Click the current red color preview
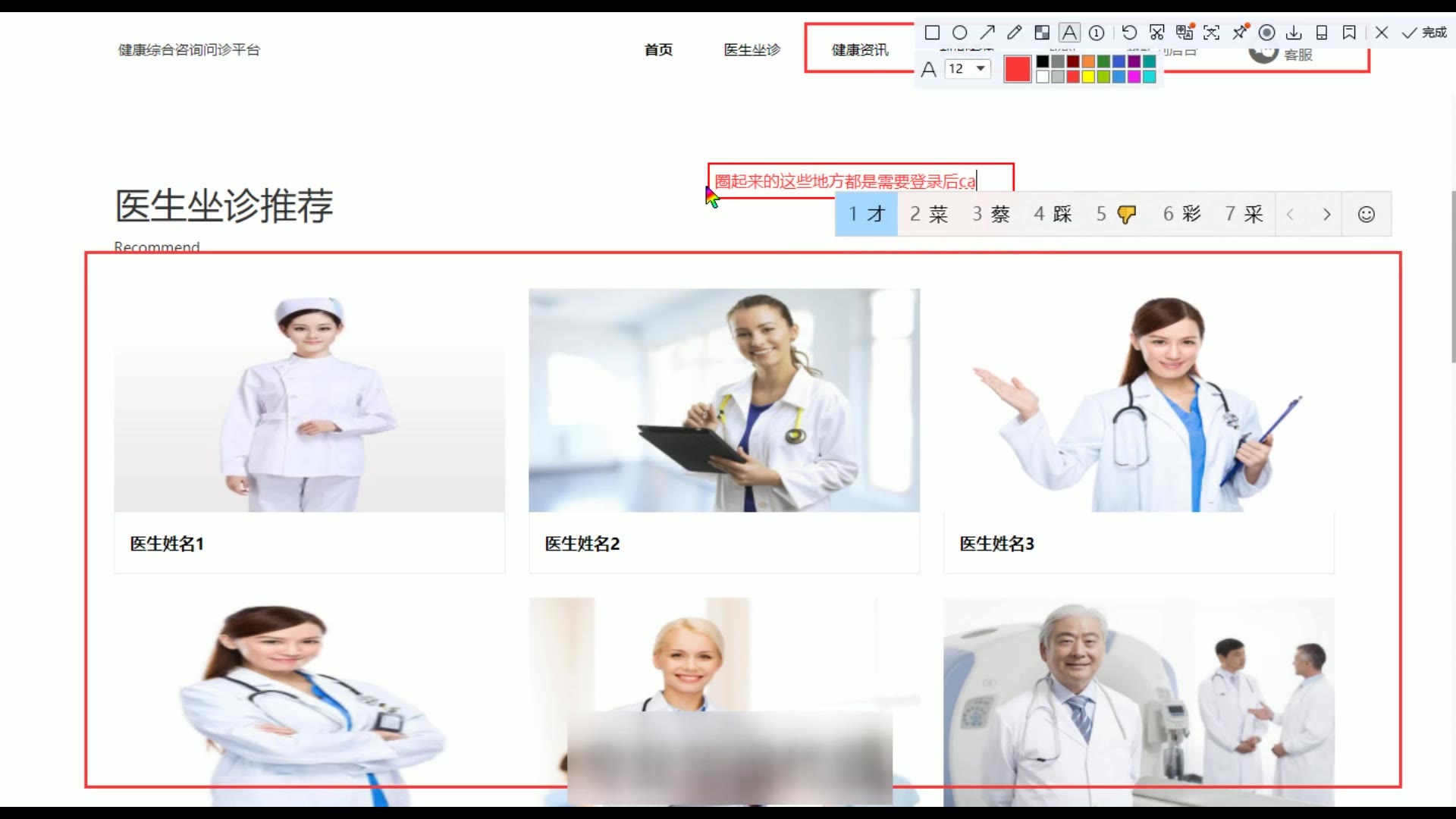 1018,69
